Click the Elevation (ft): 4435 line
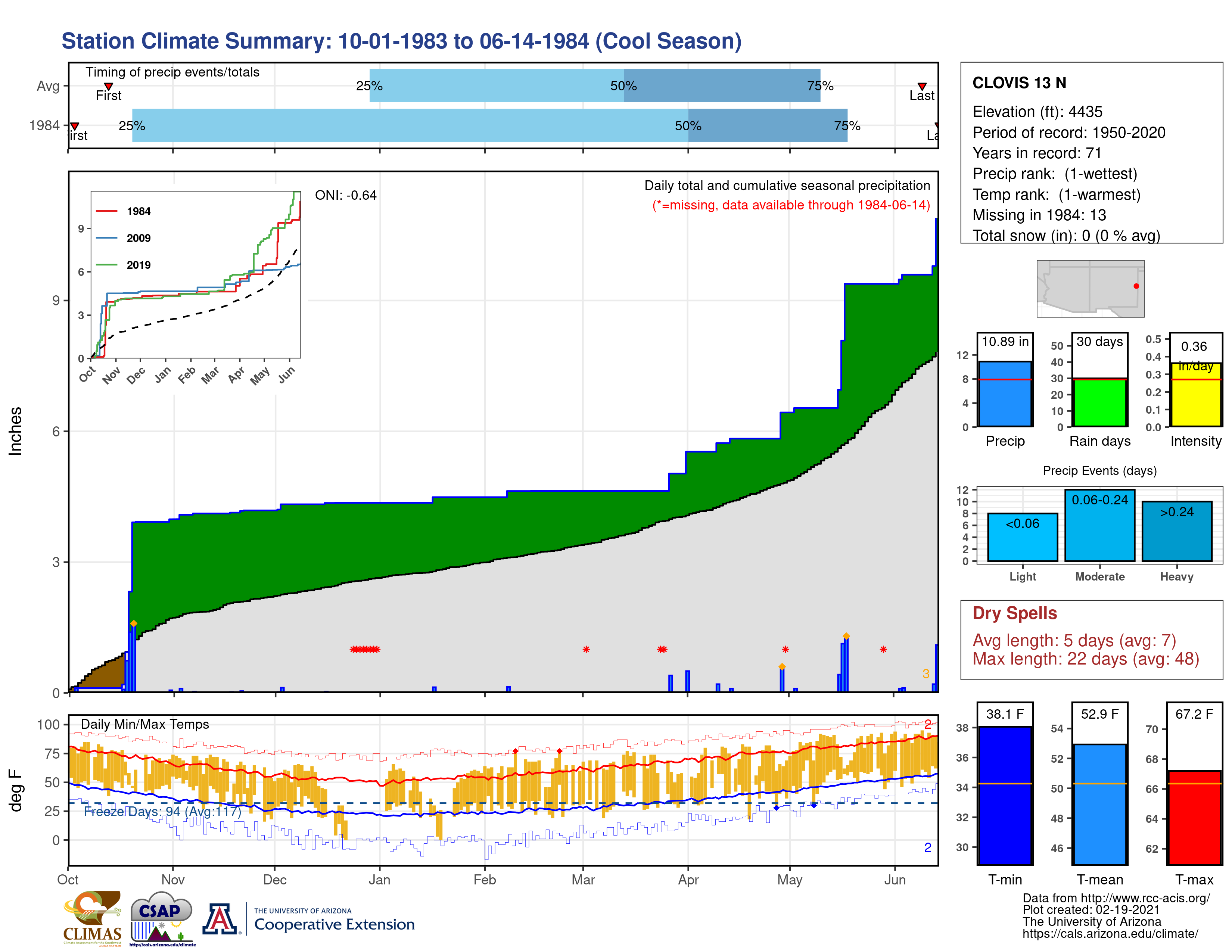The width and height of the screenshot is (1232, 952). (1037, 112)
